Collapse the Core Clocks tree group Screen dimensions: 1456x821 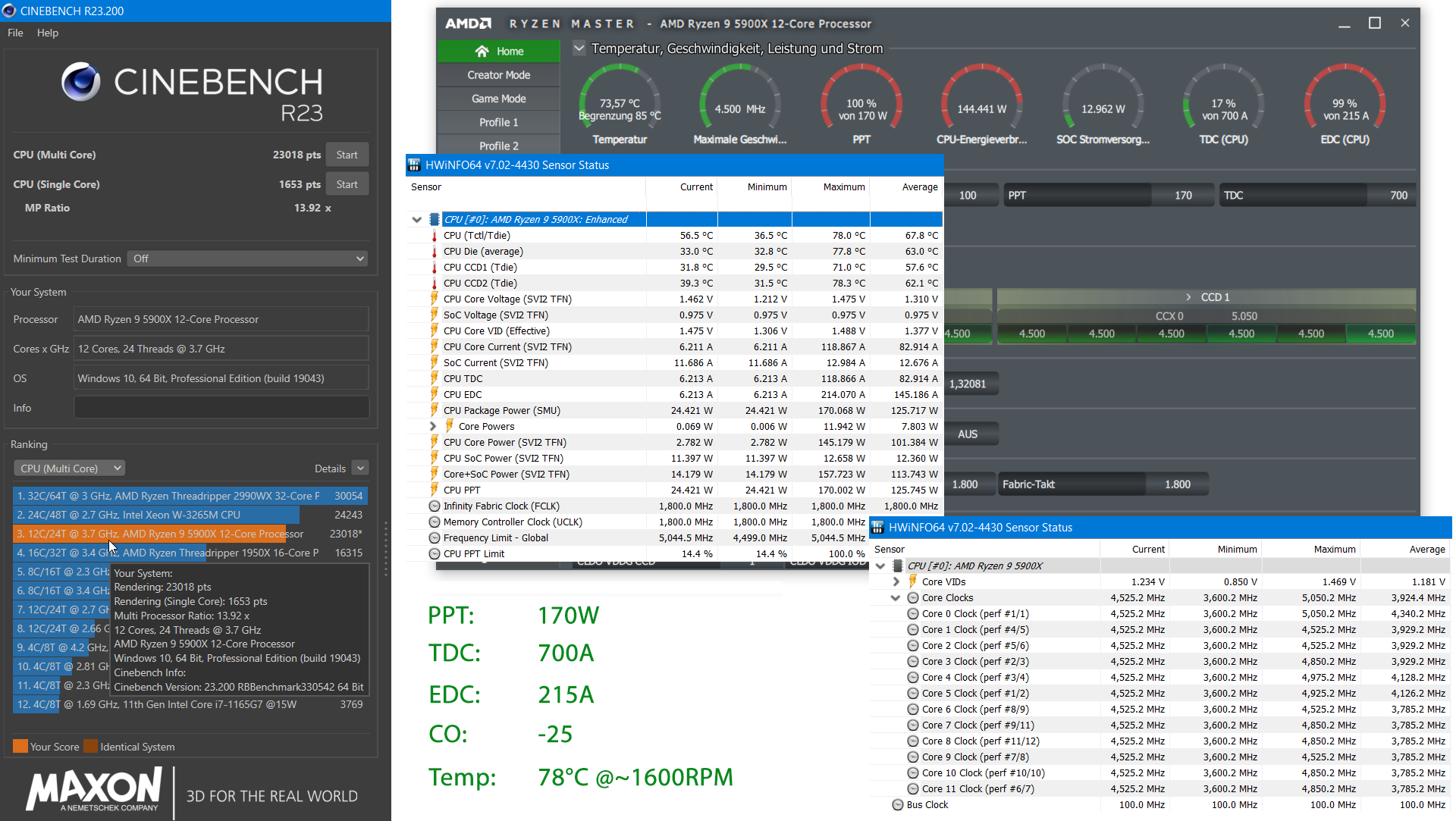tap(896, 598)
